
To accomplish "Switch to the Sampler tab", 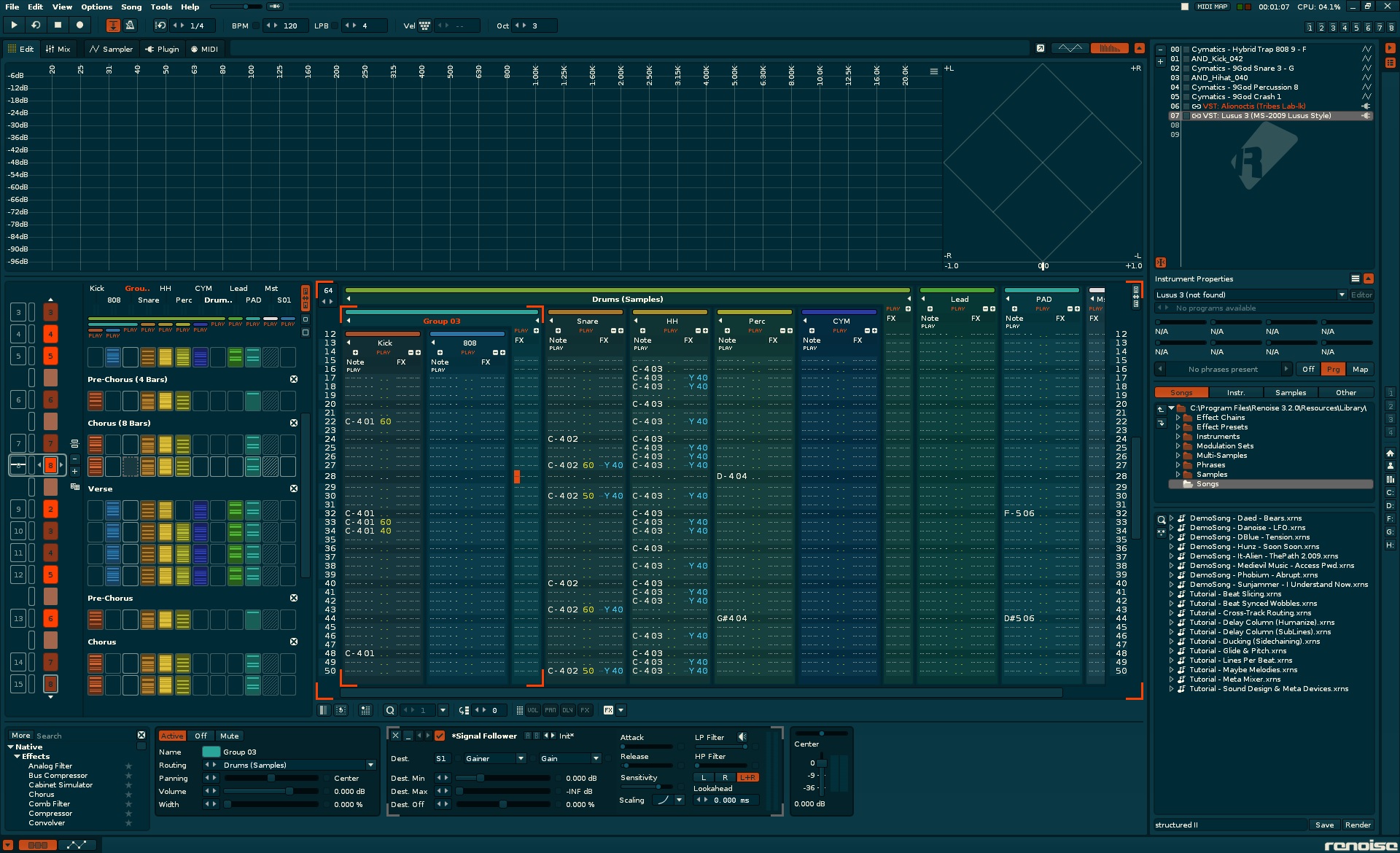I will click(112, 49).
